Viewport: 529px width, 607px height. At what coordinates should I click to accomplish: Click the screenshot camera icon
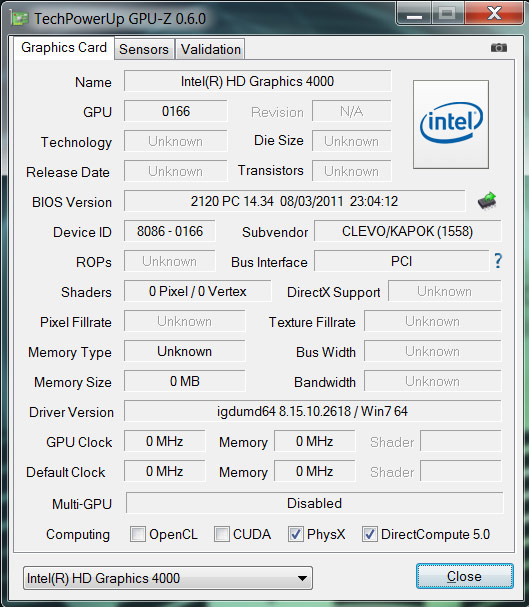pos(498,48)
